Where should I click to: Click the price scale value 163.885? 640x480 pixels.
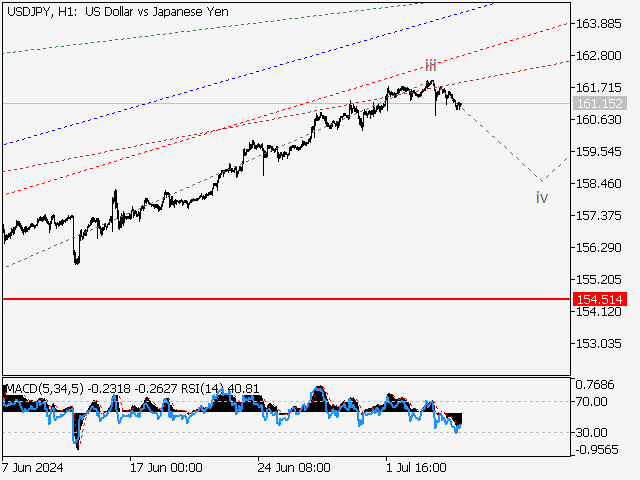[598, 24]
